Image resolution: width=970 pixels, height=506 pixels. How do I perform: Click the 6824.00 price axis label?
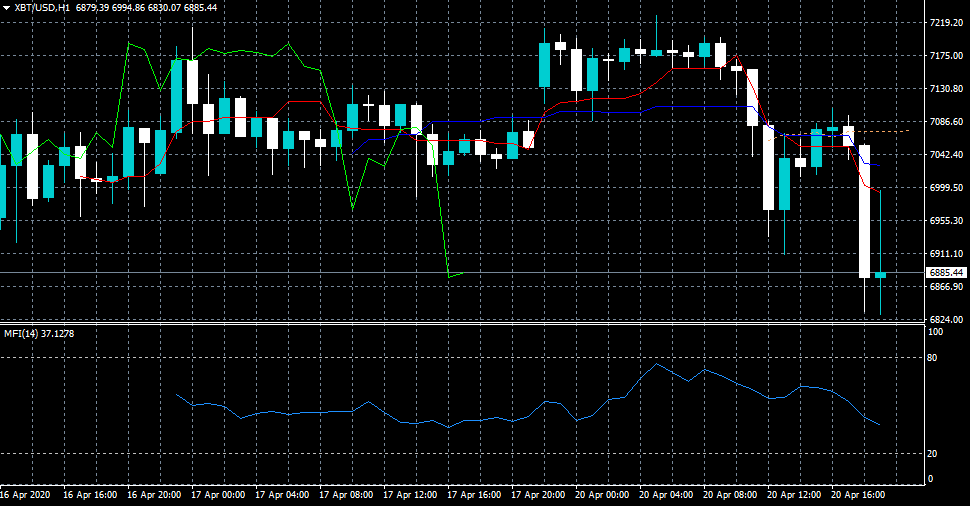945,320
